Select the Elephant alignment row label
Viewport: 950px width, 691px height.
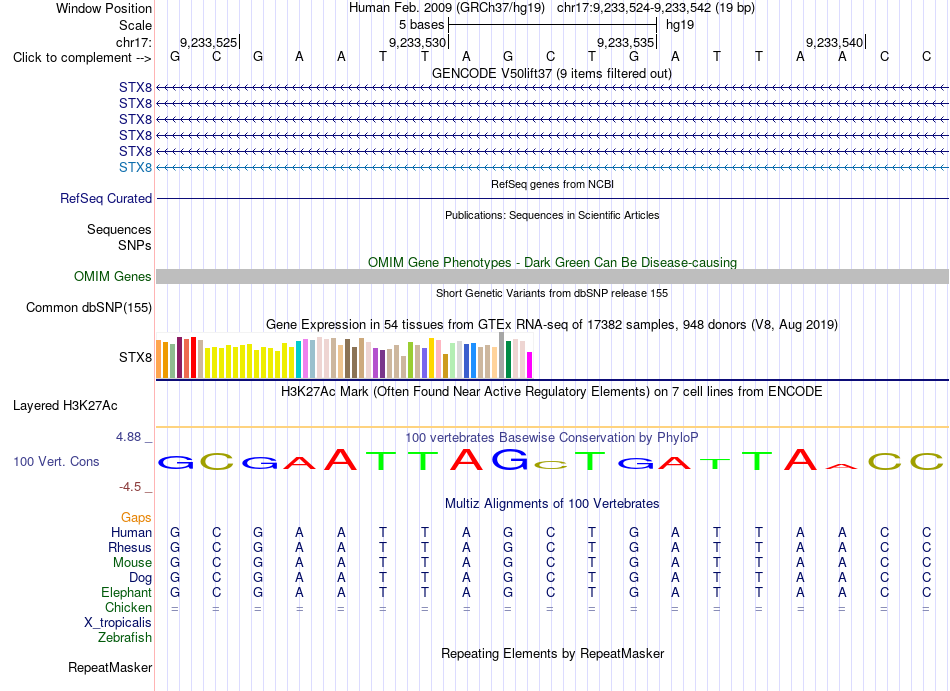126,592
